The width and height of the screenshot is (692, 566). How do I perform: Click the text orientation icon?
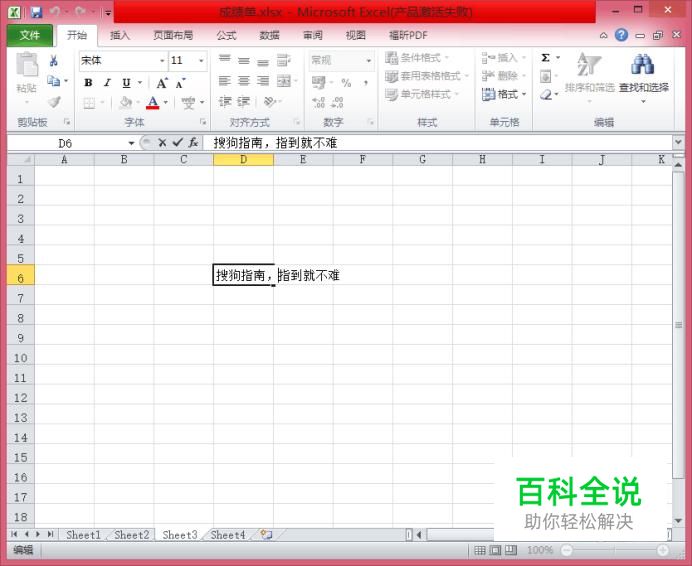[268, 102]
